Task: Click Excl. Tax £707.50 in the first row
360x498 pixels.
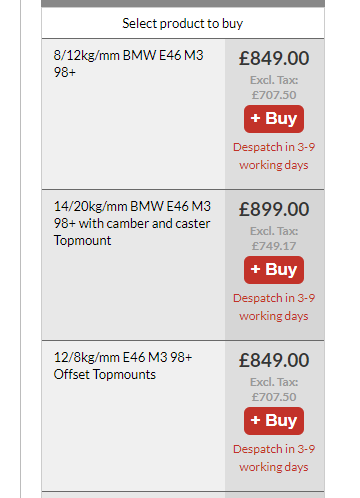Action: point(274,88)
